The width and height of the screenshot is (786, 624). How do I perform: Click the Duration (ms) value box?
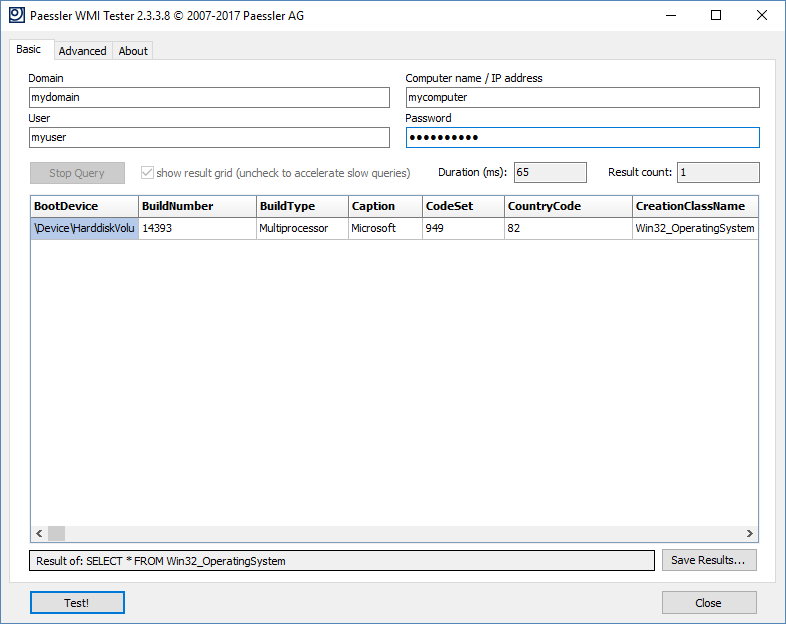pos(550,172)
